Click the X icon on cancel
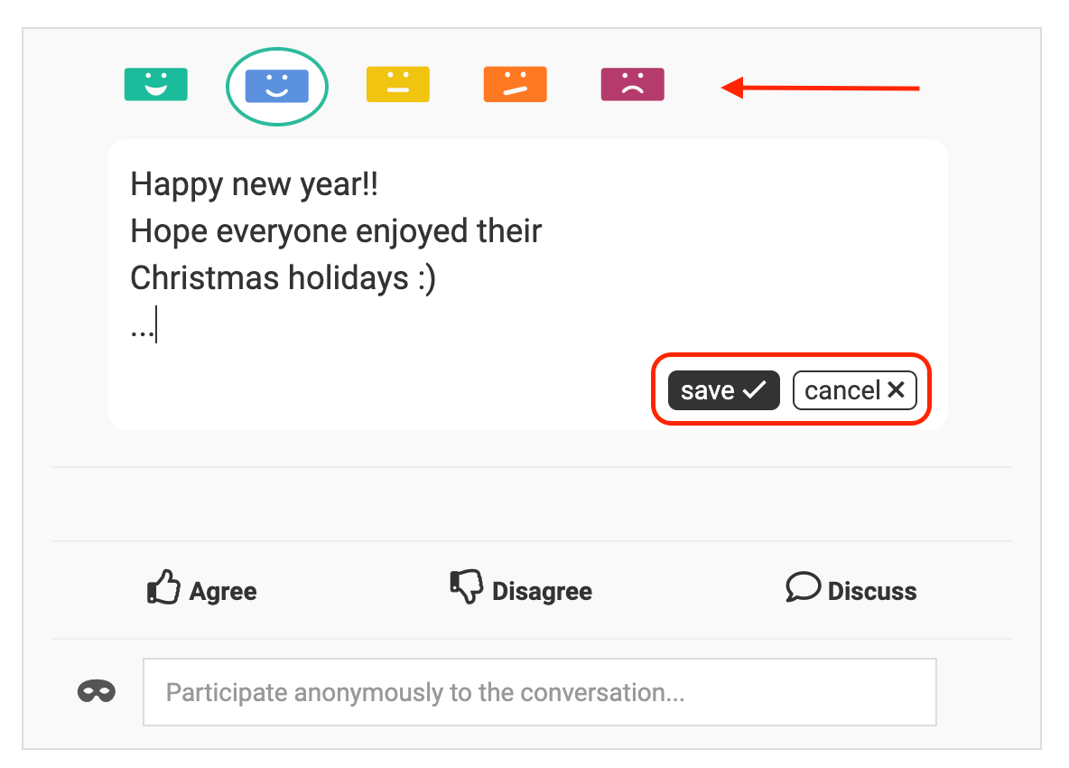Image resolution: width=1069 pixels, height=768 pixels. point(896,390)
